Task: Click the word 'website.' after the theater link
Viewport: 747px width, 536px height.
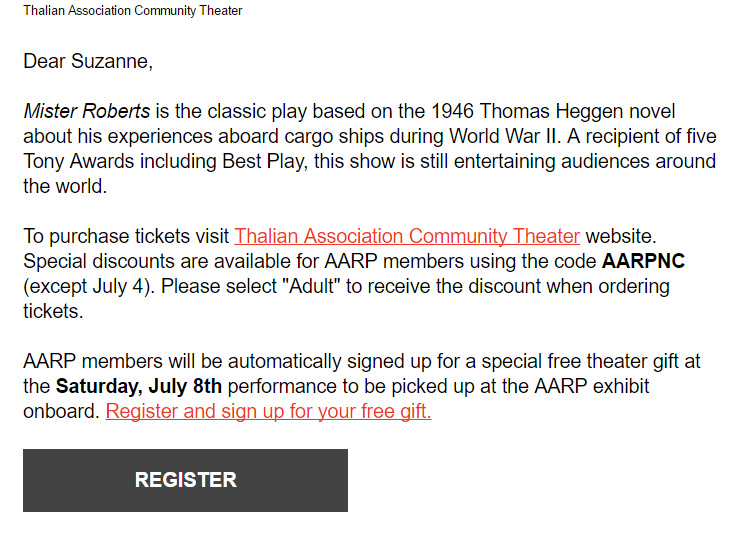Action: 621,236
